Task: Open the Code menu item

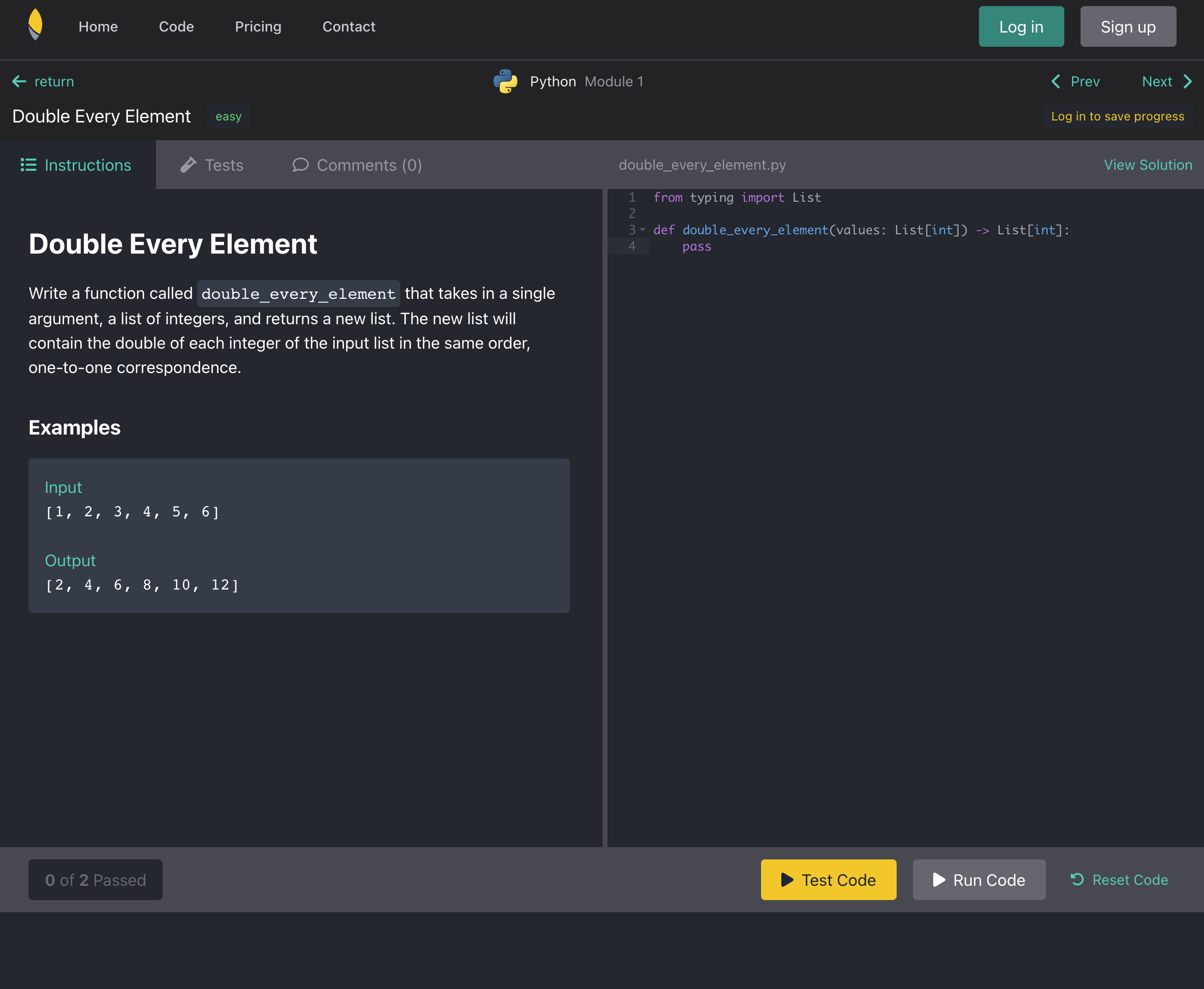Action: (177, 27)
